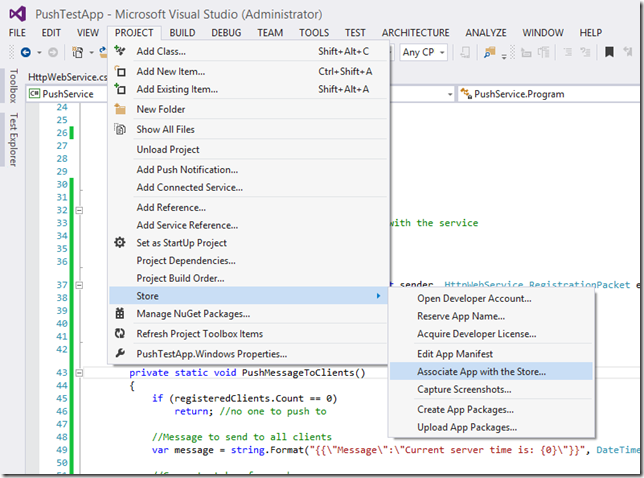
Task: Select Associate App with the Store
Action: [x=491, y=371]
